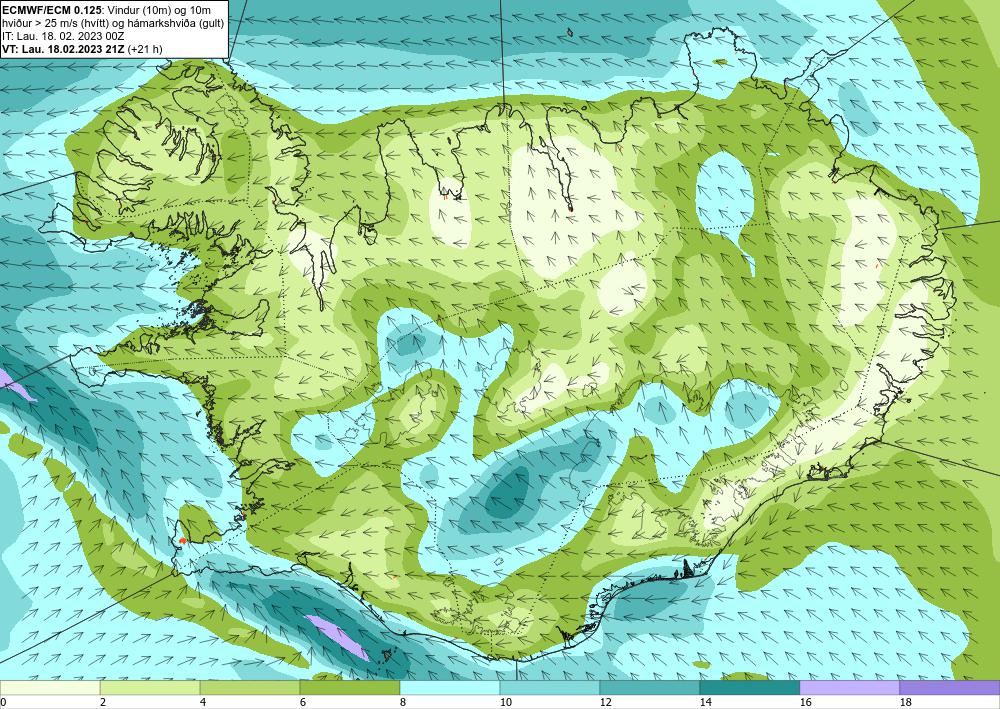
Task: Pick the light purple 16–18 legend segment
Action: (x=849, y=688)
